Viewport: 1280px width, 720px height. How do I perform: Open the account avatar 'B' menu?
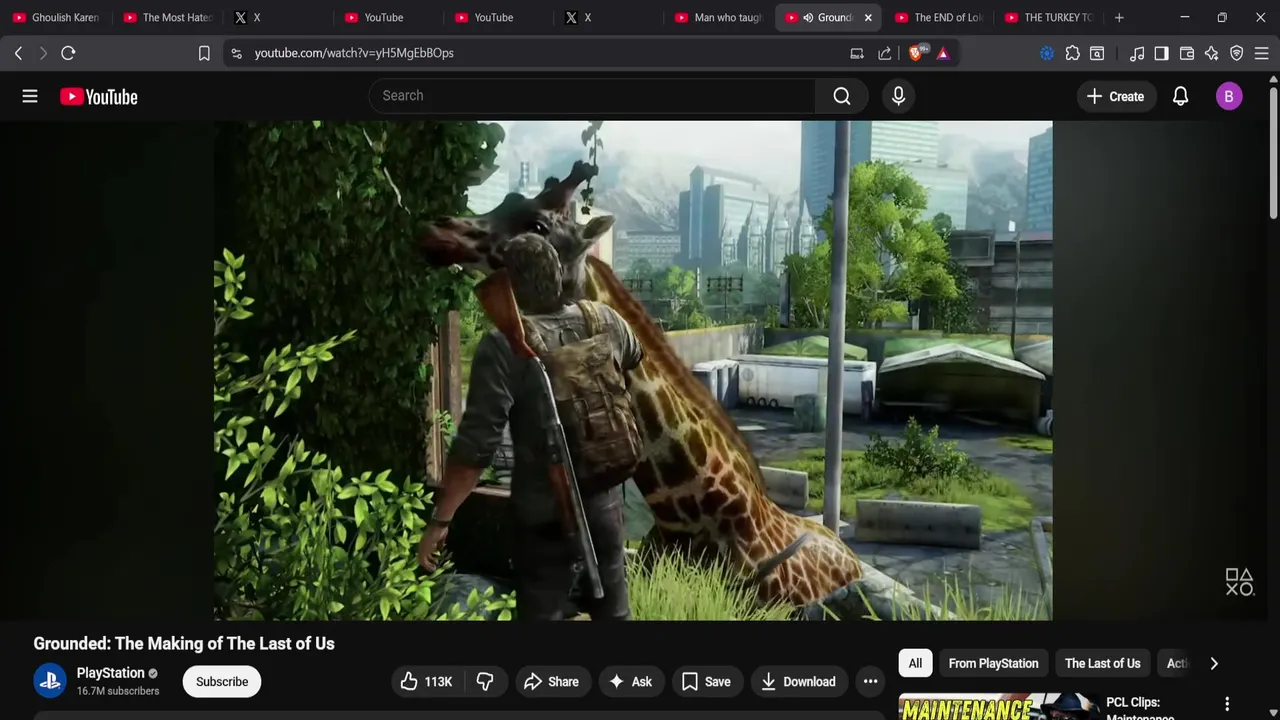tap(1229, 96)
